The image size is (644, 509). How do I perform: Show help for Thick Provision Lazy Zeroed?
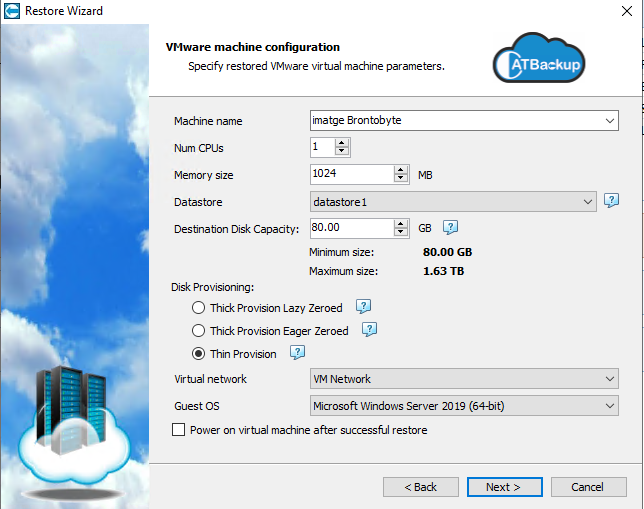pyautogui.click(x=363, y=306)
